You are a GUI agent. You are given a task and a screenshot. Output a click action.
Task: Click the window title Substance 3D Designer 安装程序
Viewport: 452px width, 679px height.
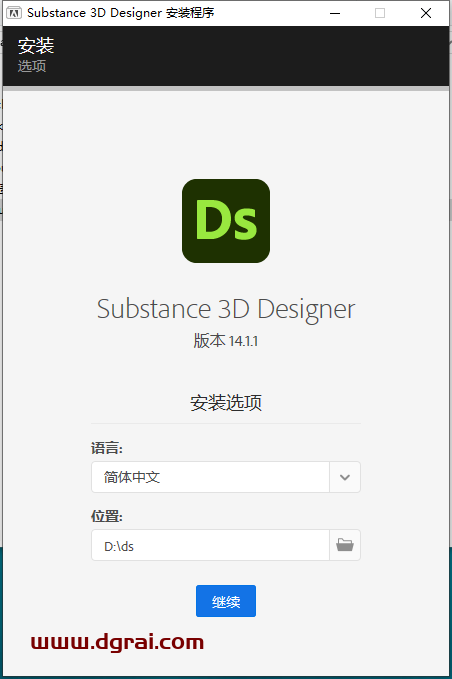coord(121,13)
